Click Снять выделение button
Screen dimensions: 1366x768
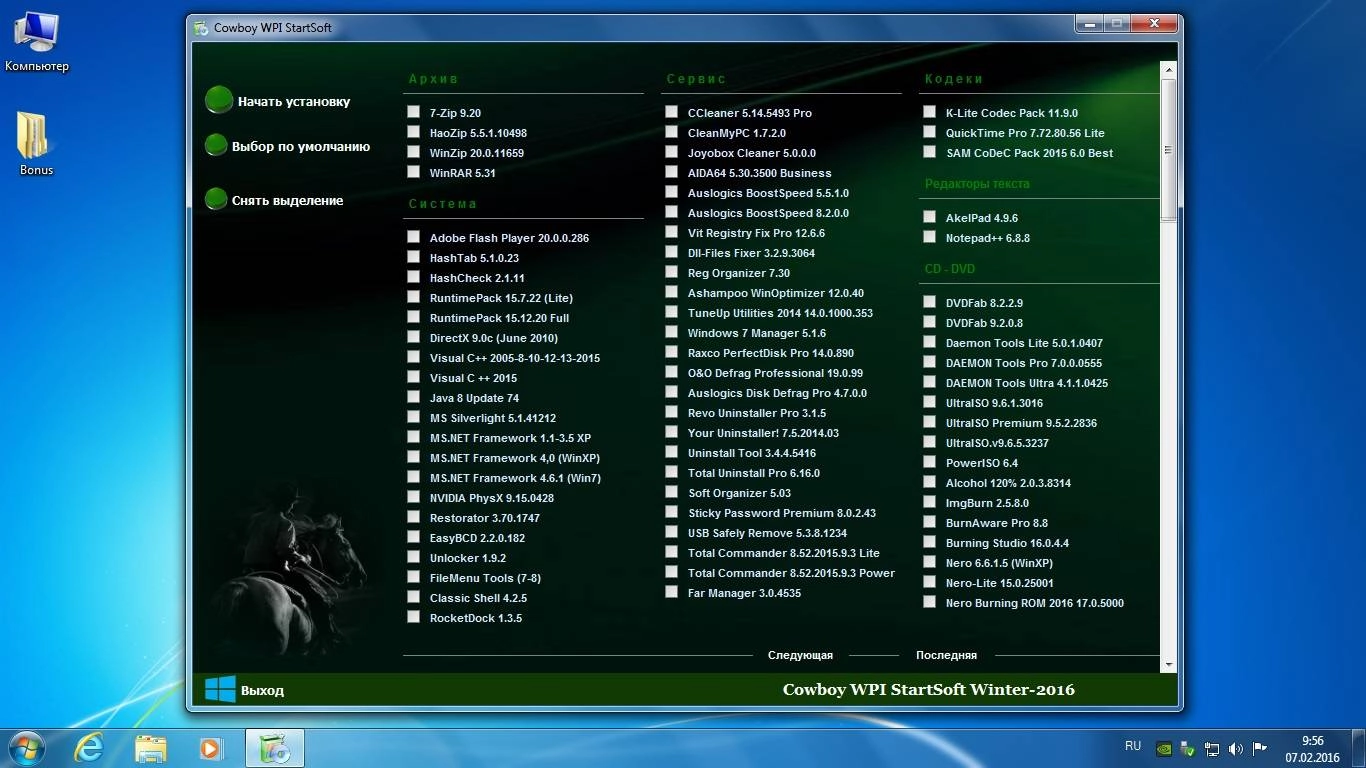[288, 200]
